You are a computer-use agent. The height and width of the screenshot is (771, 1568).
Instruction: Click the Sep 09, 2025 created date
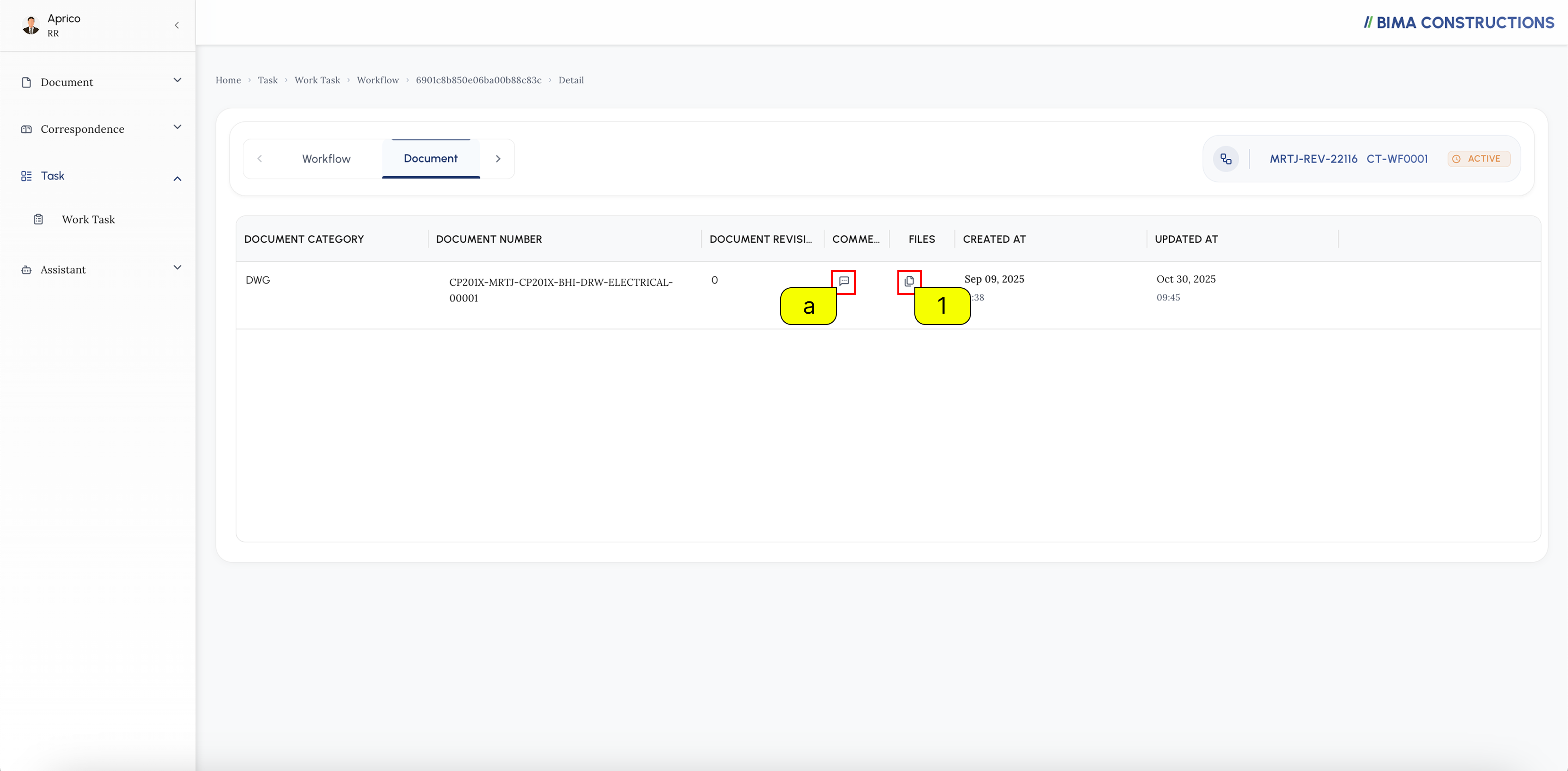[x=994, y=279]
